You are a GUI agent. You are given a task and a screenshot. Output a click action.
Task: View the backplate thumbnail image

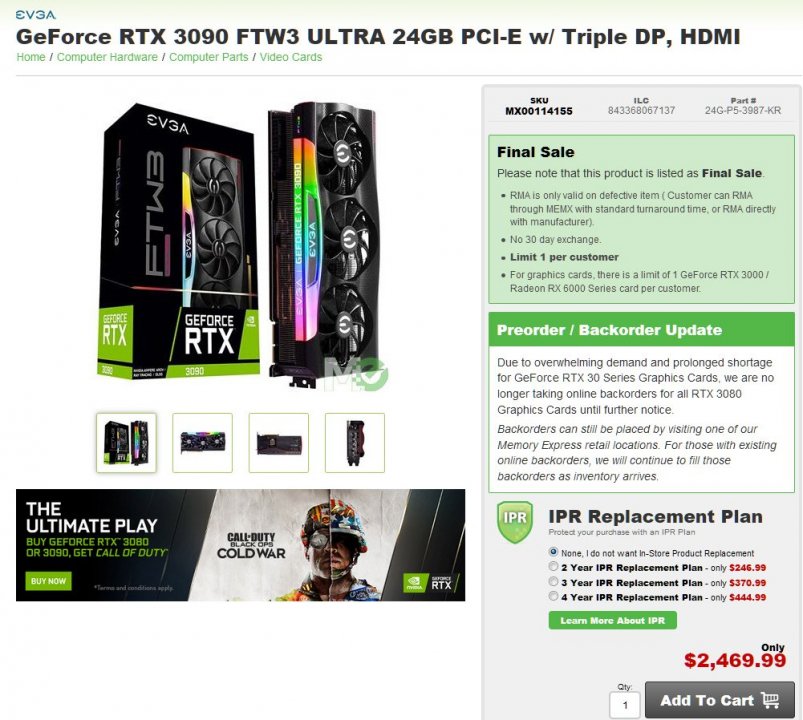pos(279,442)
